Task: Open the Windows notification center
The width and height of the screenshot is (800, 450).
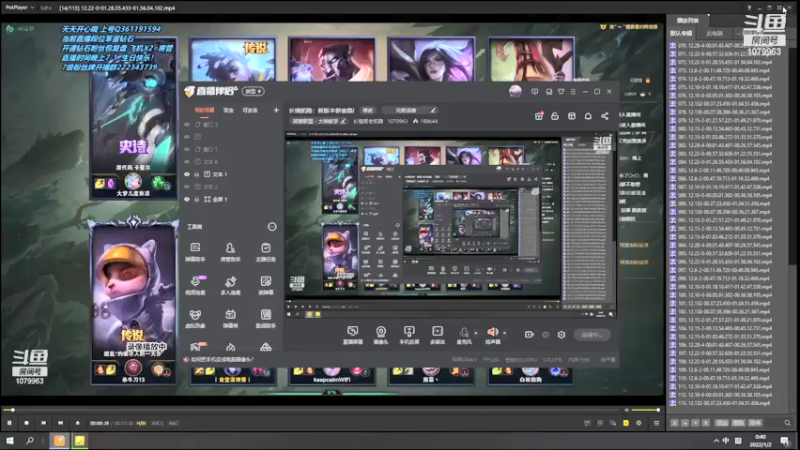Action: coord(785,440)
